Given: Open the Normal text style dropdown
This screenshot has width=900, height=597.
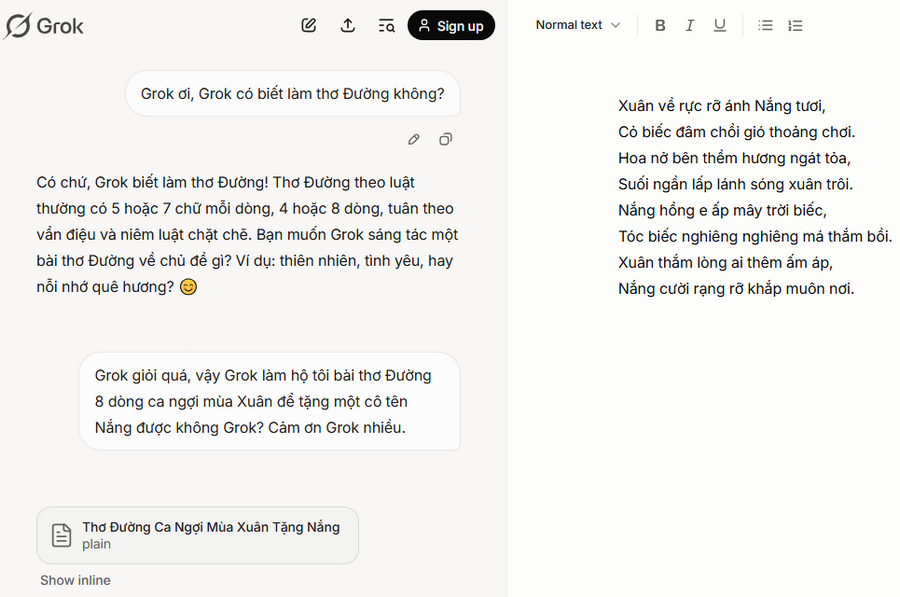Looking at the screenshot, I should 578,25.
